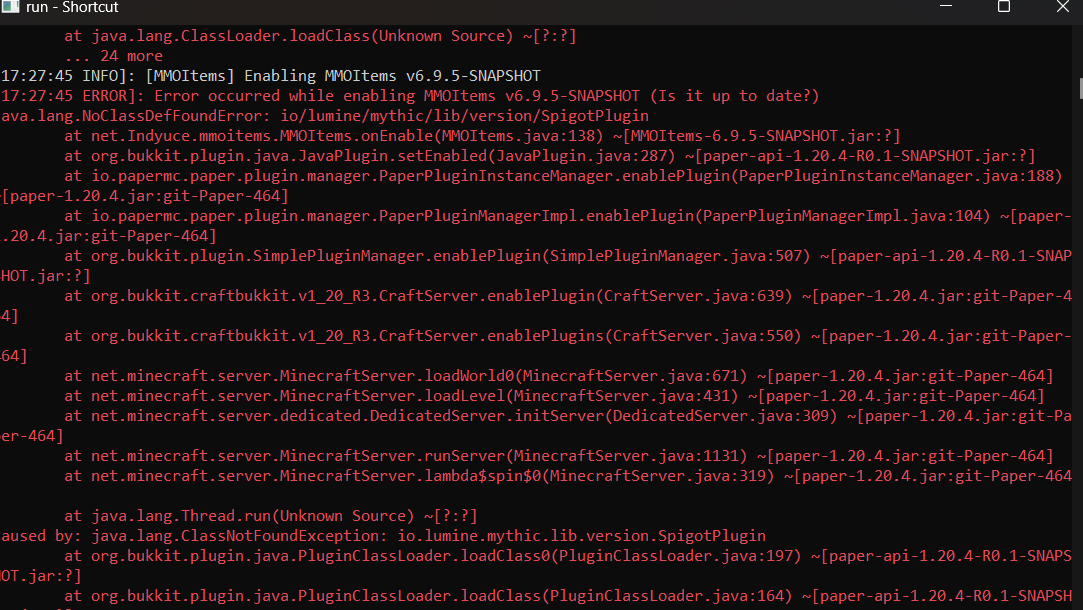Close the run - Shortcut console window
Viewport: 1083px width, 610px height.
[x=1062, y=7]
